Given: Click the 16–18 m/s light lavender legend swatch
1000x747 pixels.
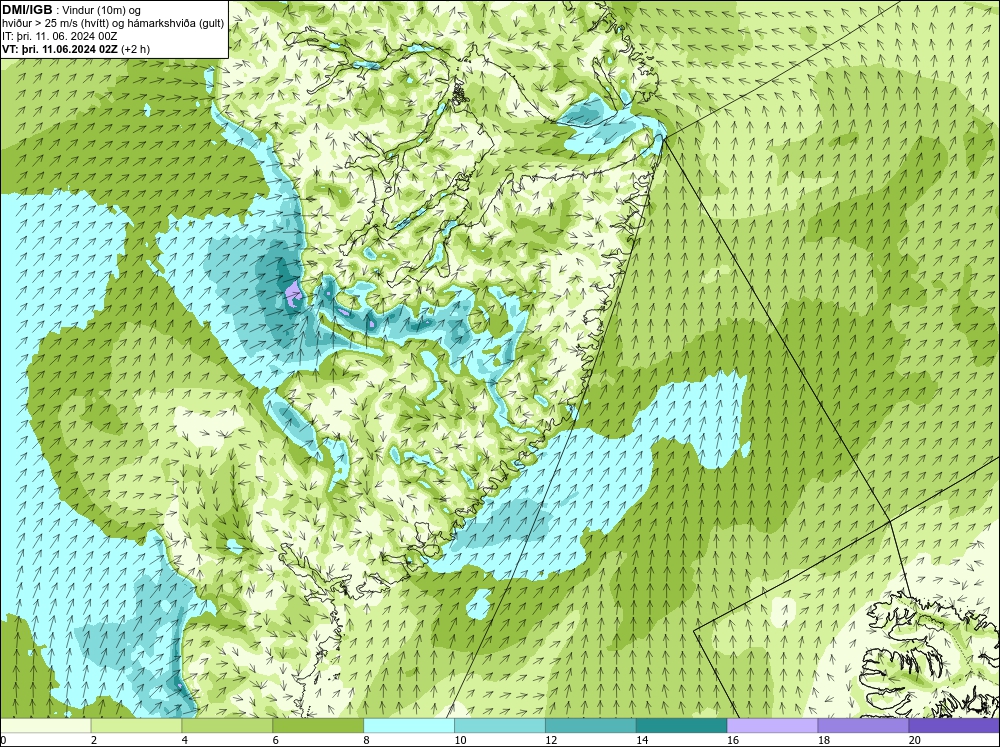Looking at the screenshot, I should (772, 725).
